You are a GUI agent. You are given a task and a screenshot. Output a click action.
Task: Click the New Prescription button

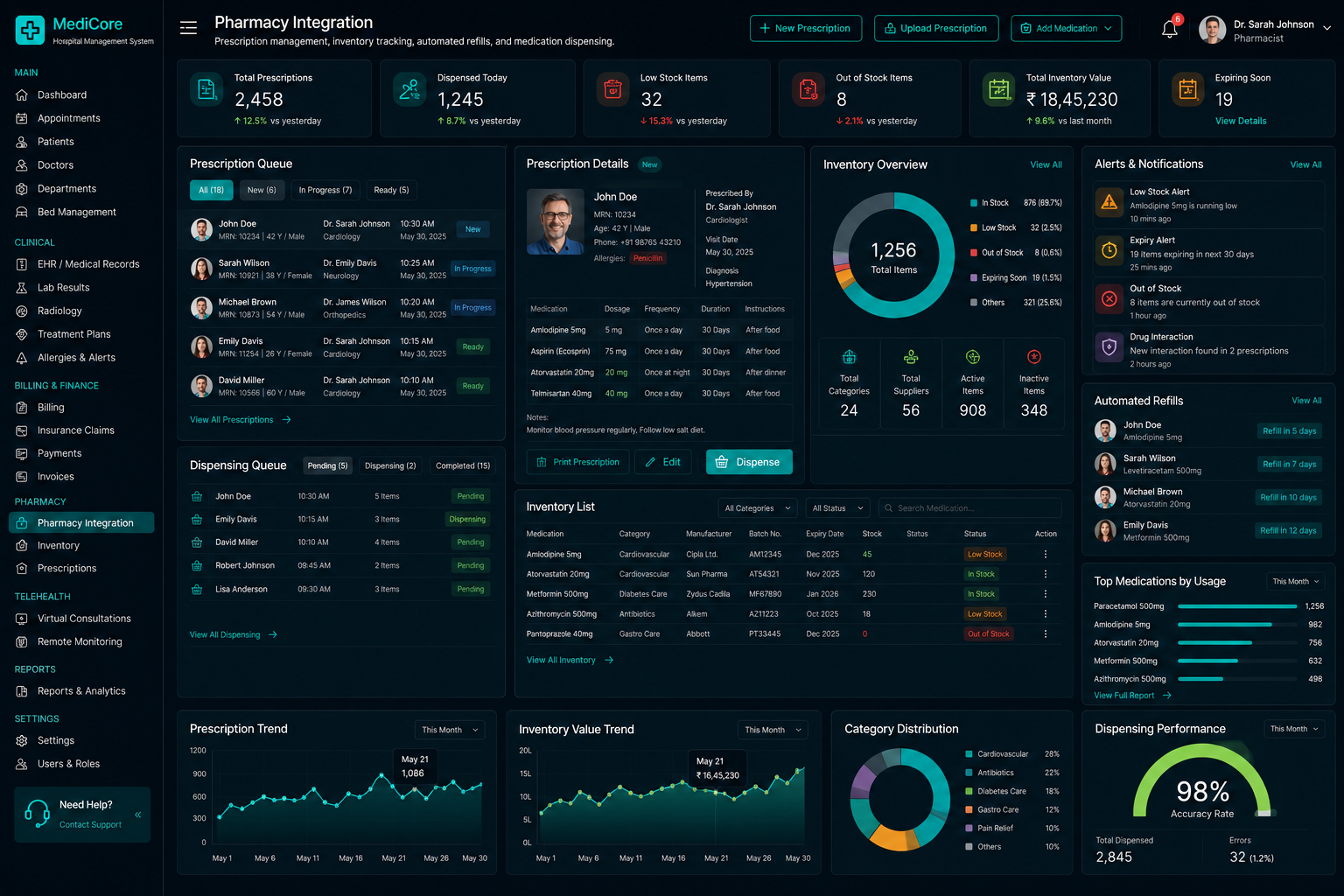806,28
